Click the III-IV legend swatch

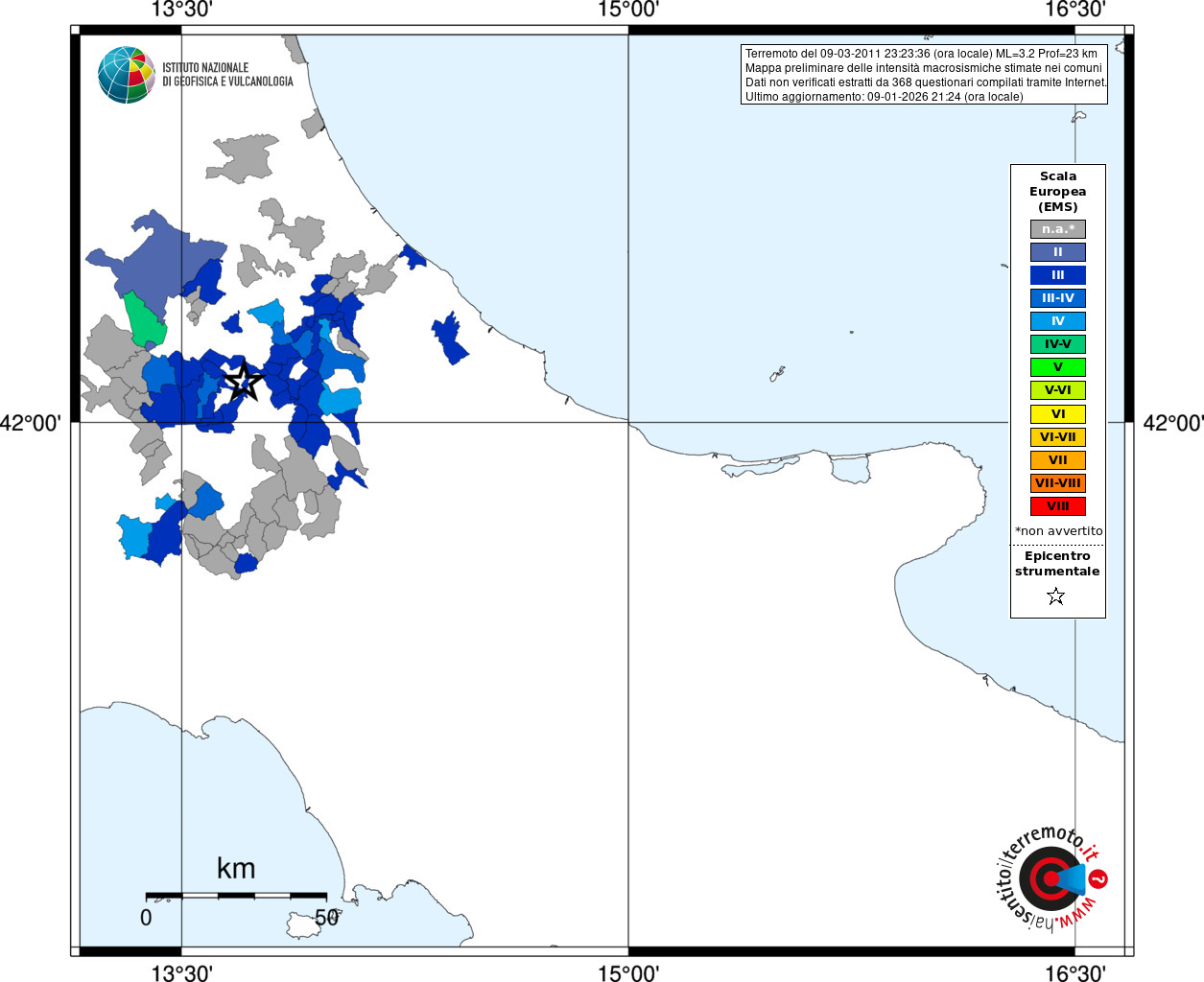tap(1058, 298)
